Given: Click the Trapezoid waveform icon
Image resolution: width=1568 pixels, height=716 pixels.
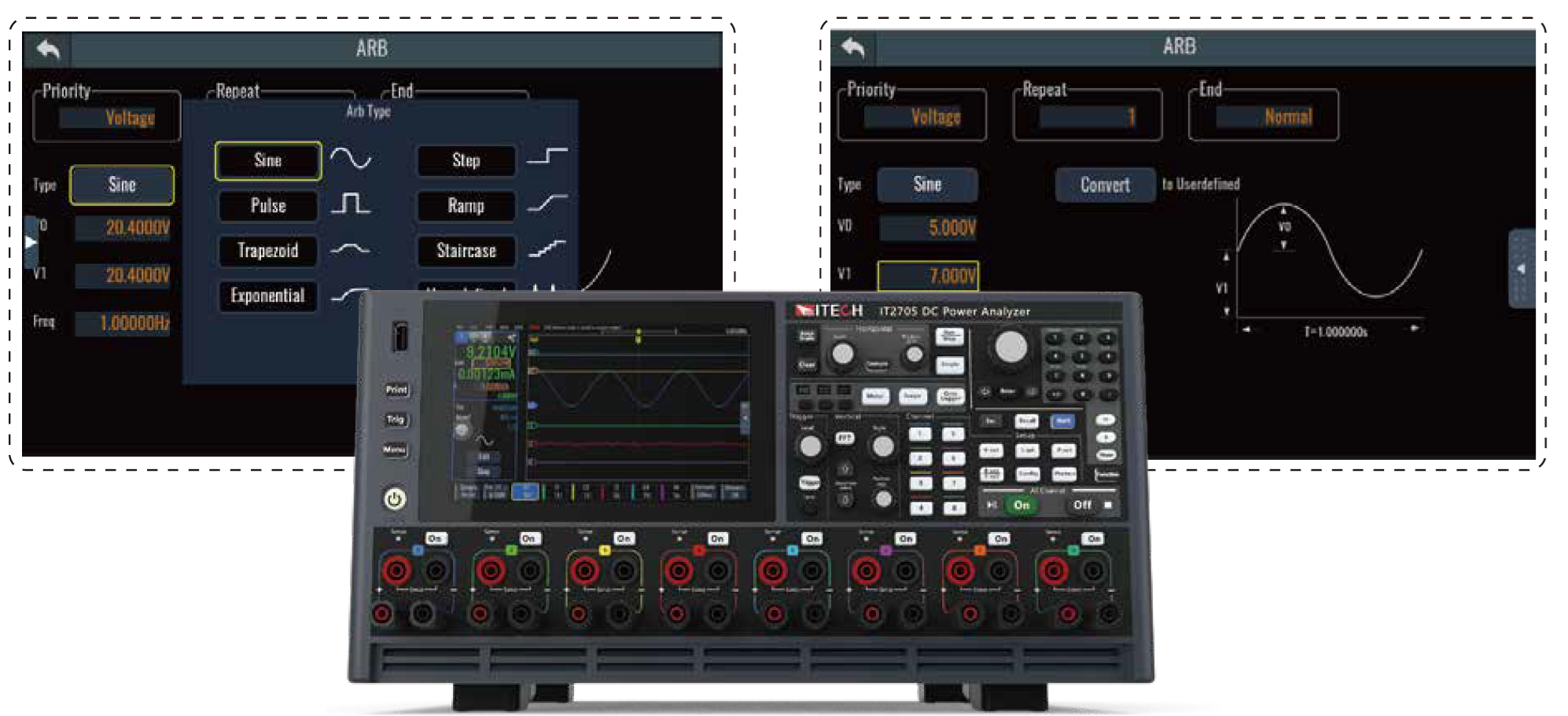Looking at the screenshot, I should (x=350, y=249).
